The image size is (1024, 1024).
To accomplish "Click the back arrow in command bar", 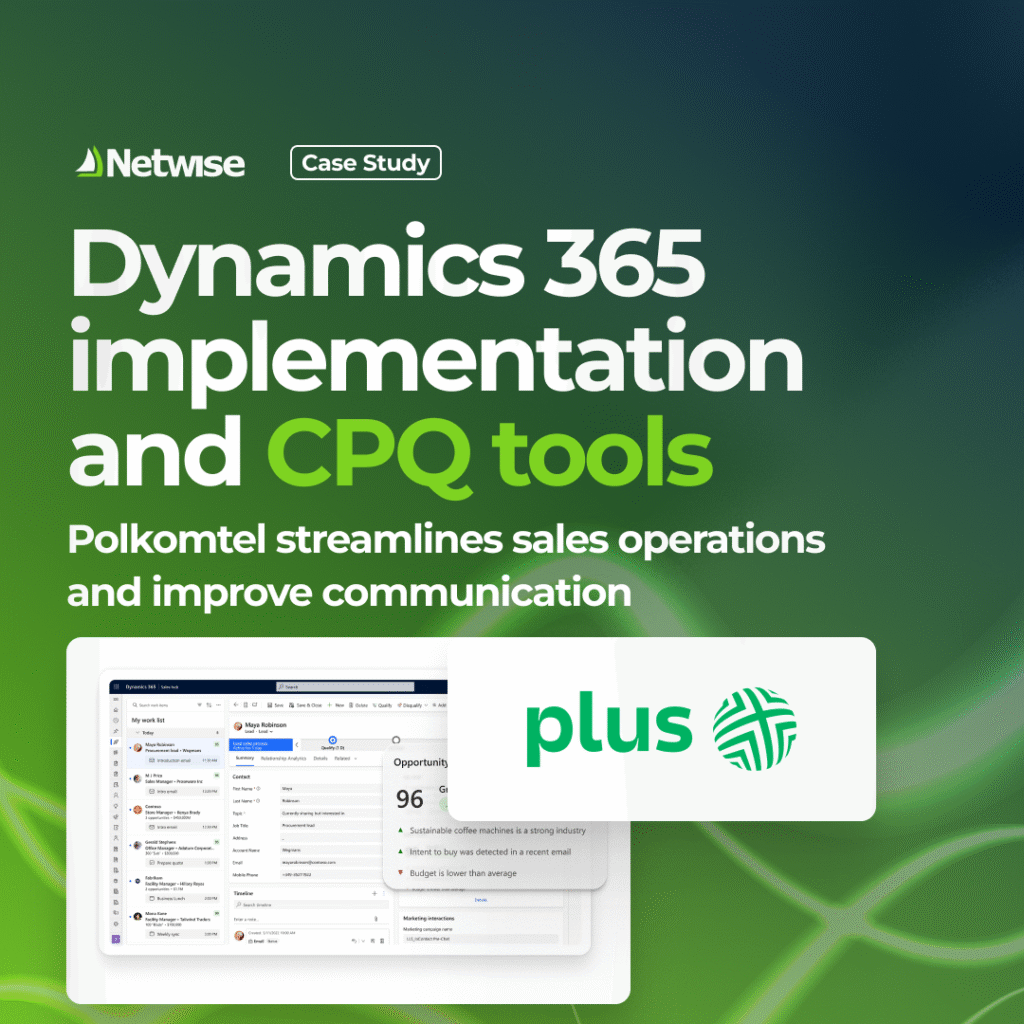I will click(x=234, y=705).
